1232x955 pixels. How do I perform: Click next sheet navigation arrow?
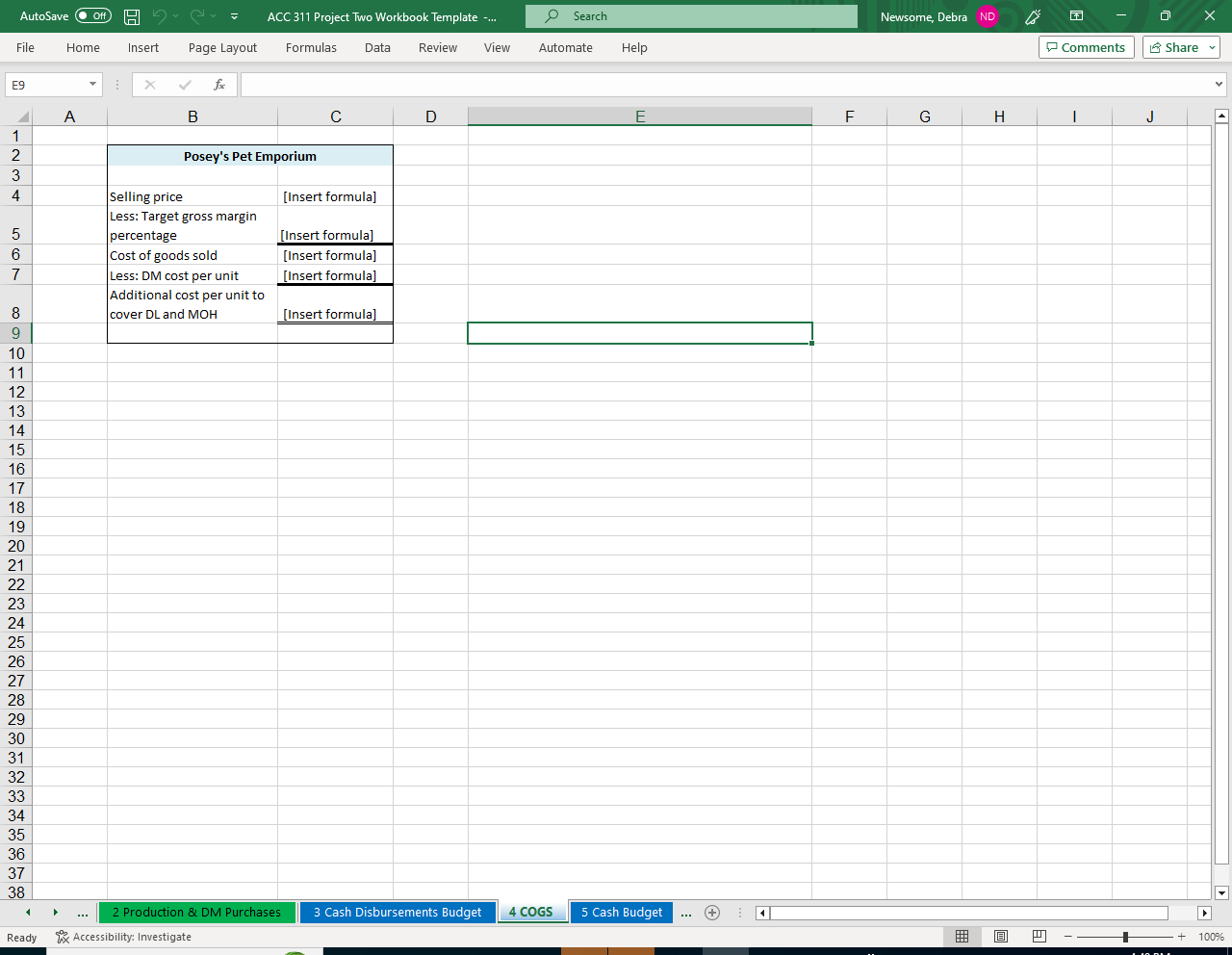[x=56, y=912]
